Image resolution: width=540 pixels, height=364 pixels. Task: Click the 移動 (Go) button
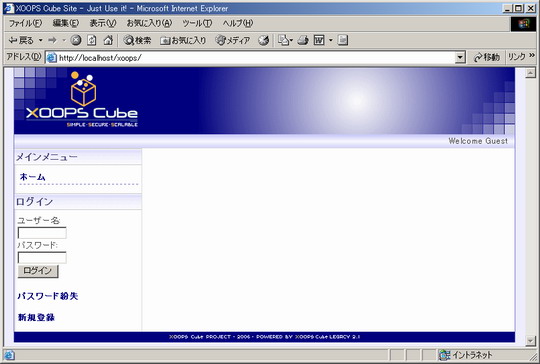(x=486, y=58)
